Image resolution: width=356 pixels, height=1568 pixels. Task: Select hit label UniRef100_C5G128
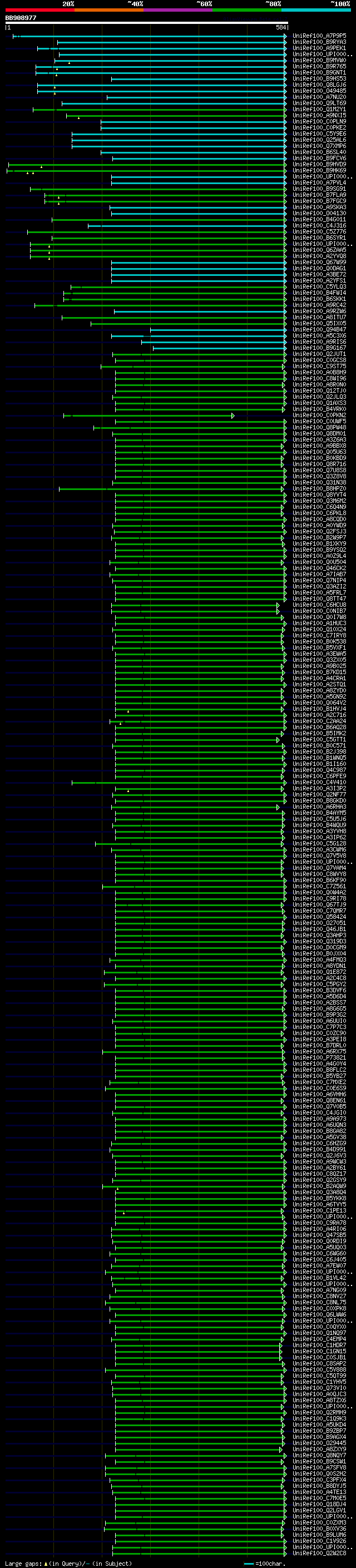click(x=319, y=844)
